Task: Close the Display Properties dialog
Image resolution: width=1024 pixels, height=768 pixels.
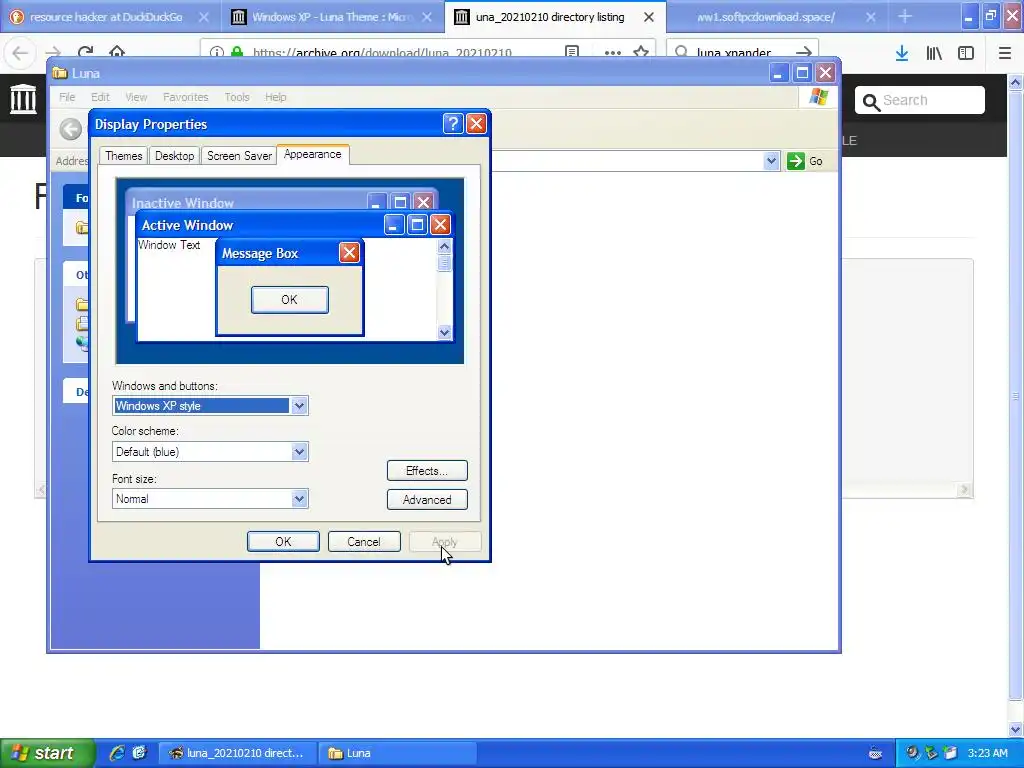Action: click(x=476, y=123)
